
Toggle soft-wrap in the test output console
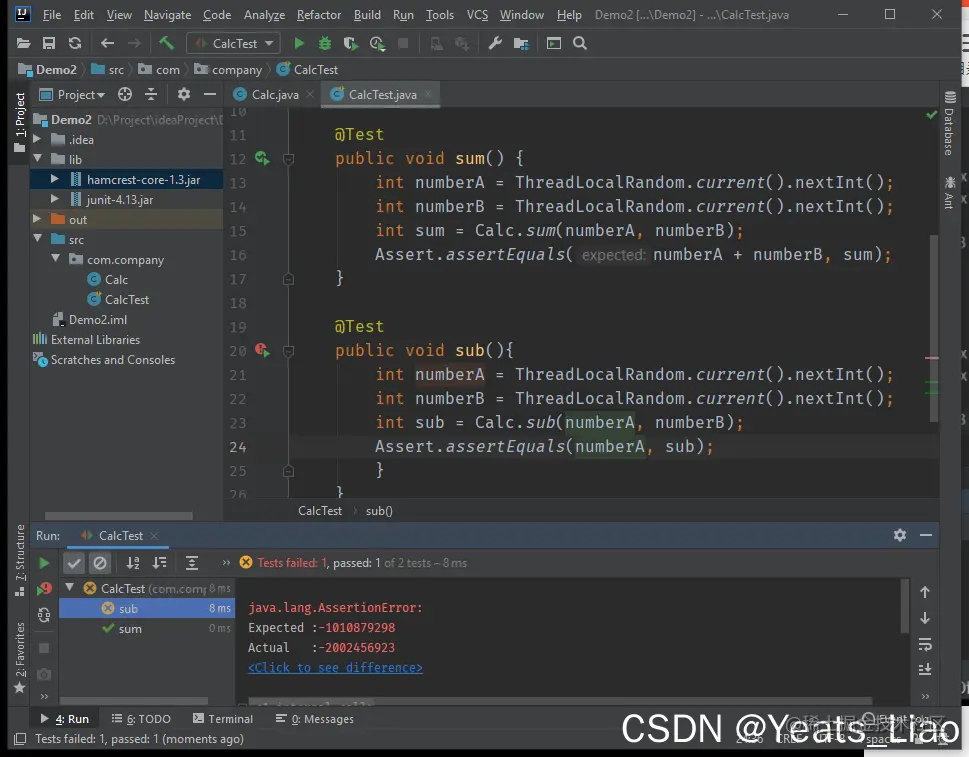point(925,644)
